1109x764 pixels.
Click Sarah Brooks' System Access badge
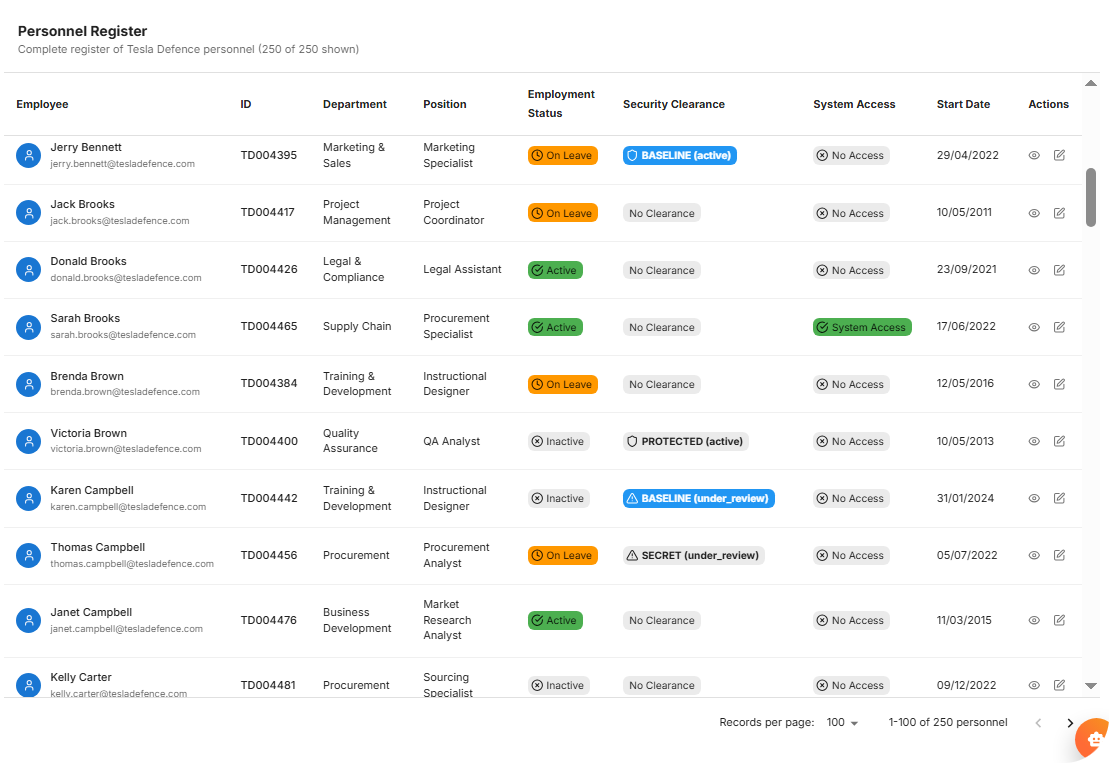(862, 328)
